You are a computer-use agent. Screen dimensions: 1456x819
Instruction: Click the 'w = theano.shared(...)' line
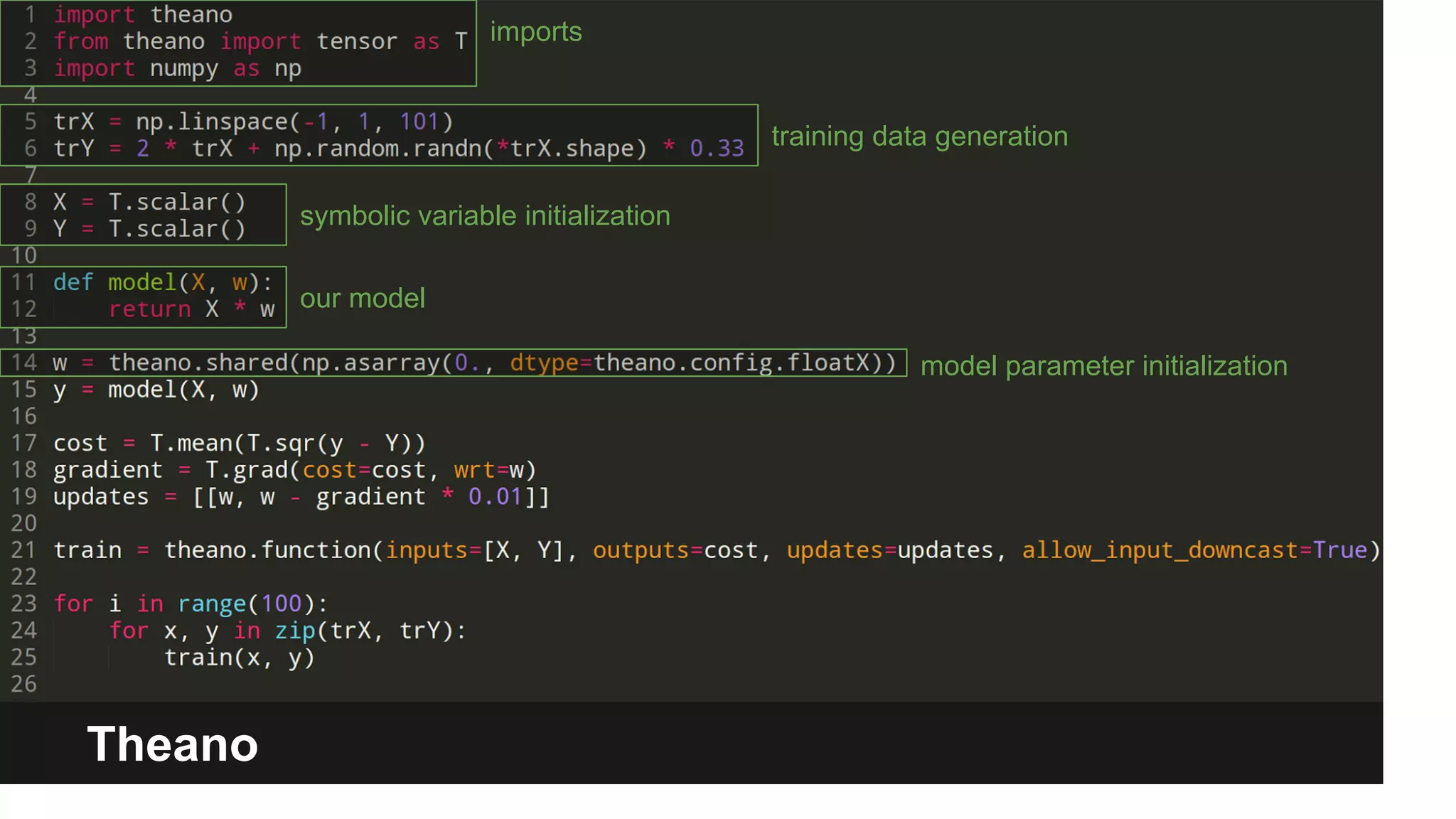click(x=474, y=363)
